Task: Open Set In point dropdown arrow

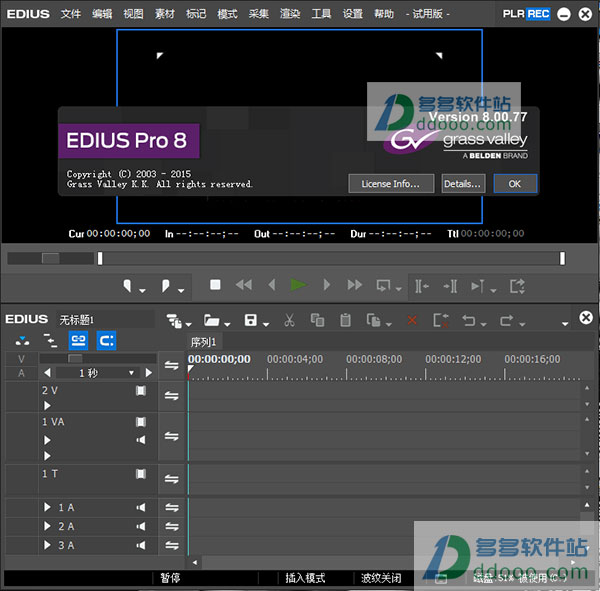Action: tap(142, 291)
